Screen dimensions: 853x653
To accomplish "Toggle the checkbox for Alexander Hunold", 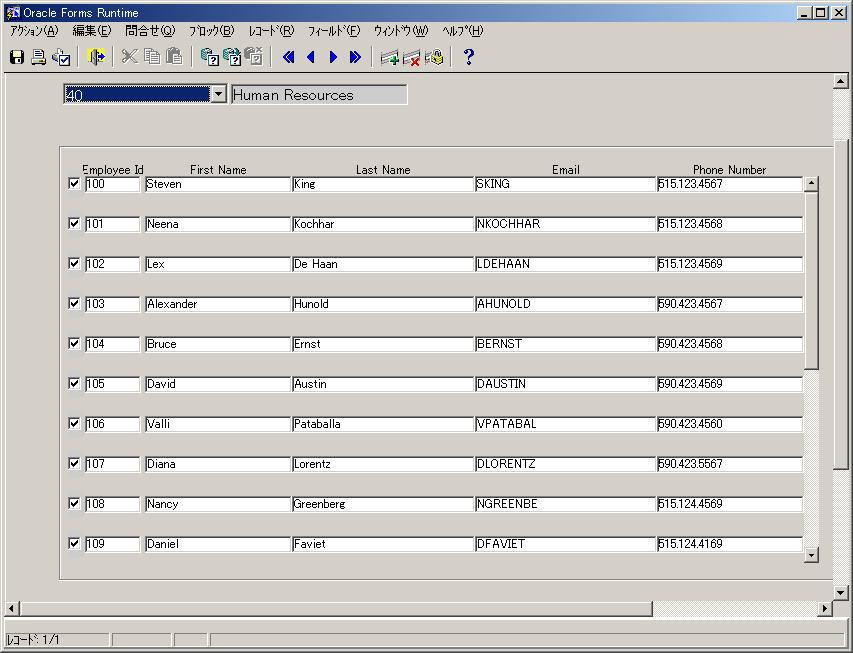I will [75, 303].
